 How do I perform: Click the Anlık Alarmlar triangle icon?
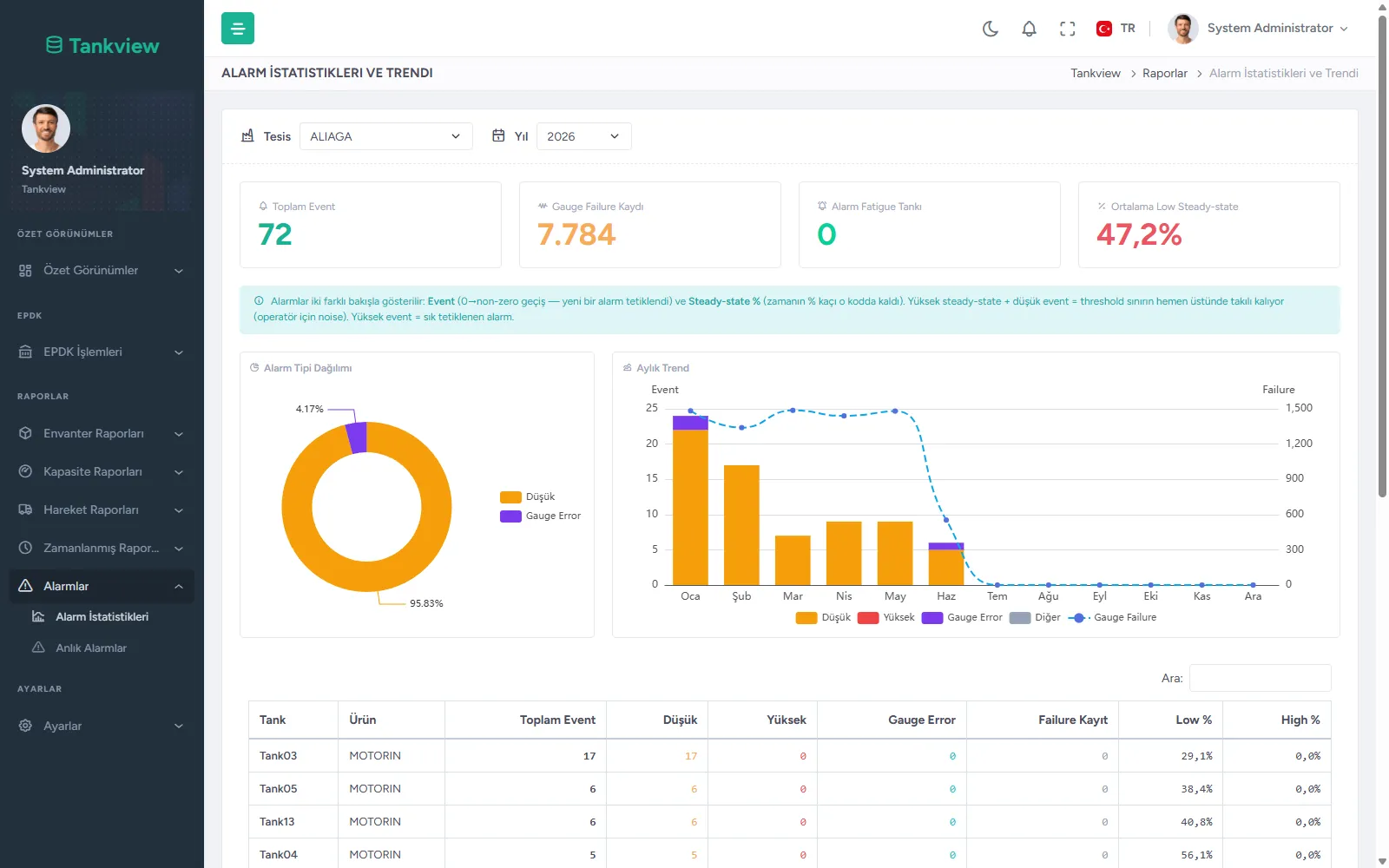coord(38,648)
